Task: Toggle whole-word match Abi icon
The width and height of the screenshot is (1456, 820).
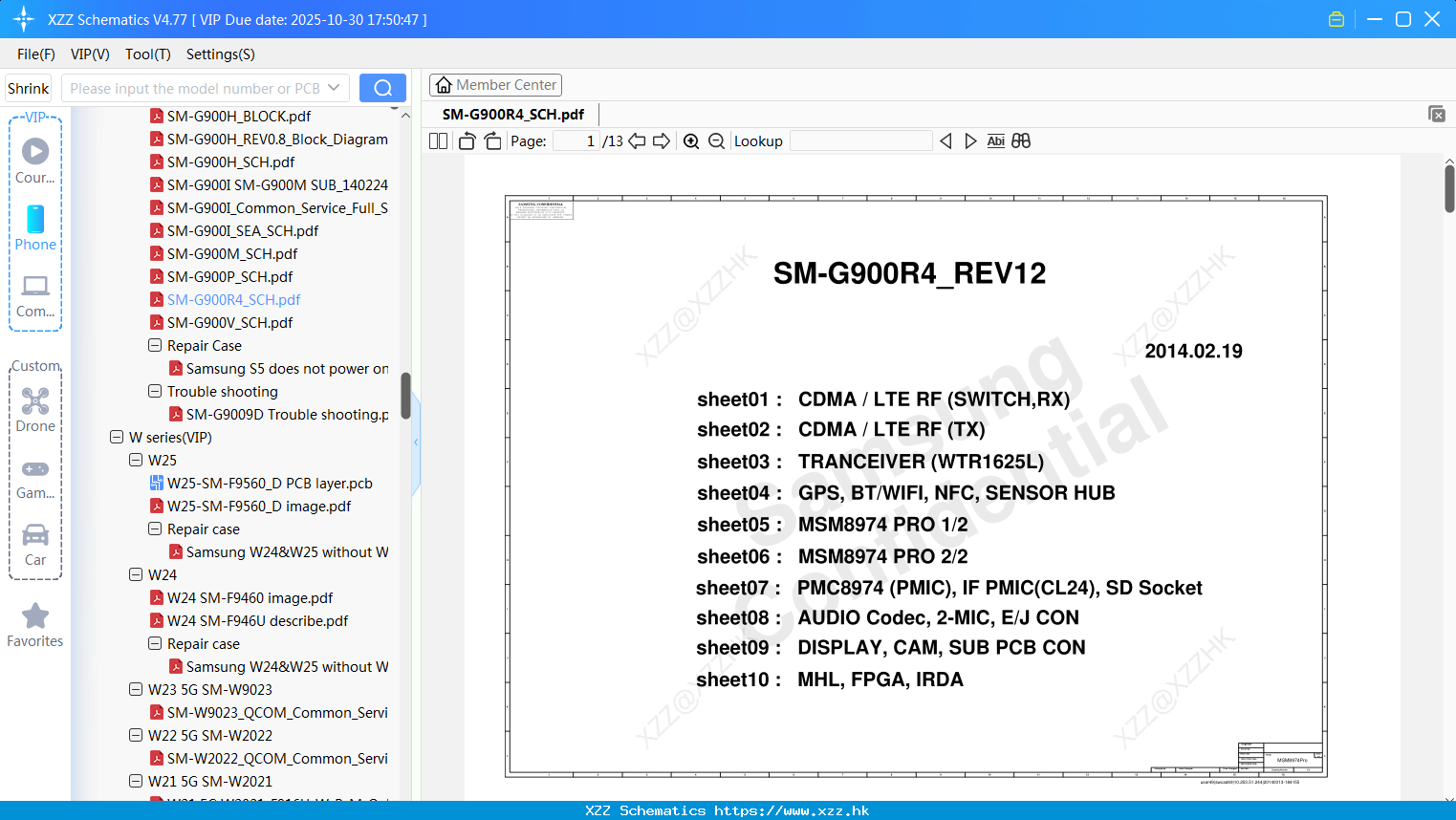Action: coord(996,140)
